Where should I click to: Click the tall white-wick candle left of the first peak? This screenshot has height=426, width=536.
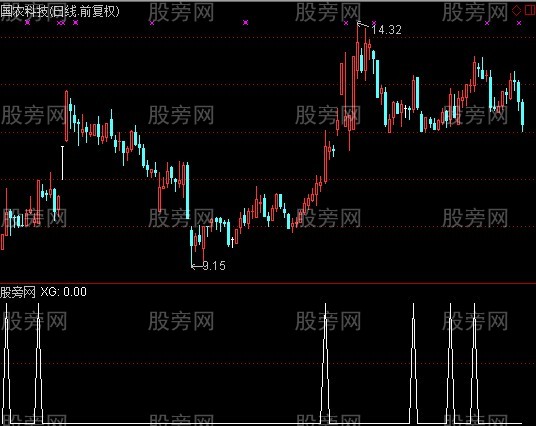tap(62, 163)
